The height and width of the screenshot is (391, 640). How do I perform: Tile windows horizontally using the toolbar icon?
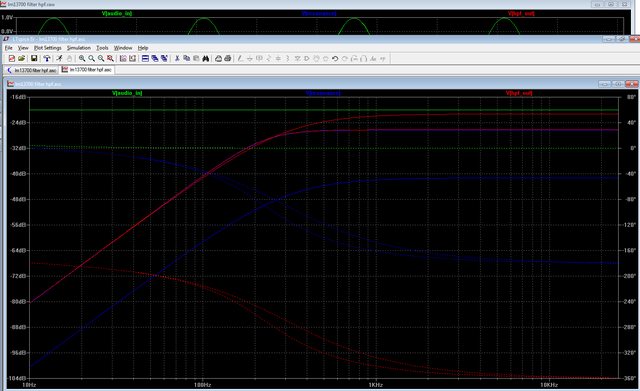(x=145, y=58)
